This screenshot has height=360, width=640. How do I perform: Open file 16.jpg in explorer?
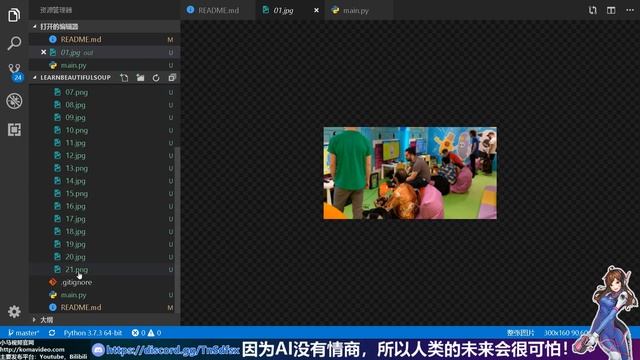click(102, 206)
